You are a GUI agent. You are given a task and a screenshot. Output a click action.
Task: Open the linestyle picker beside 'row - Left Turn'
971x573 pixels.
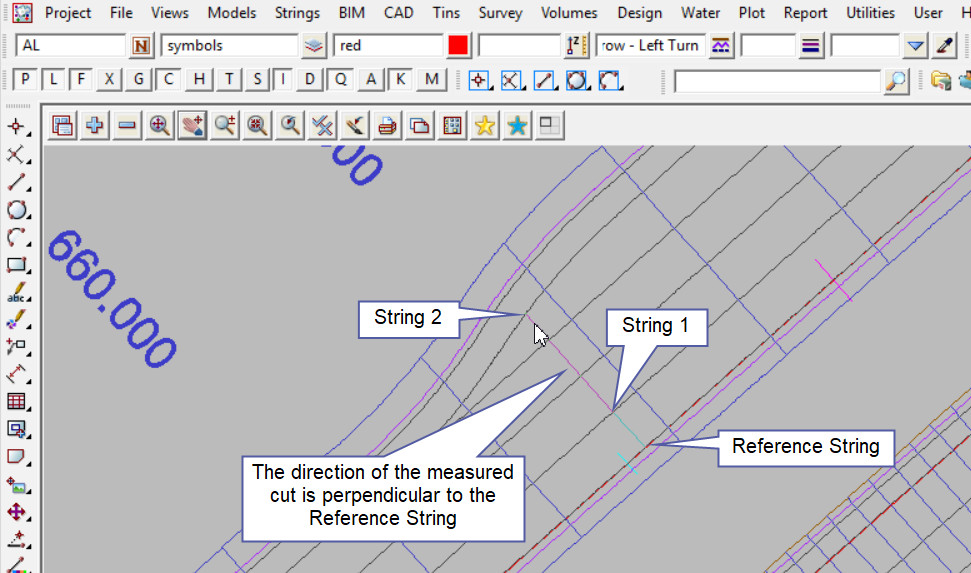pyautogui.click(x=721, y=46)
